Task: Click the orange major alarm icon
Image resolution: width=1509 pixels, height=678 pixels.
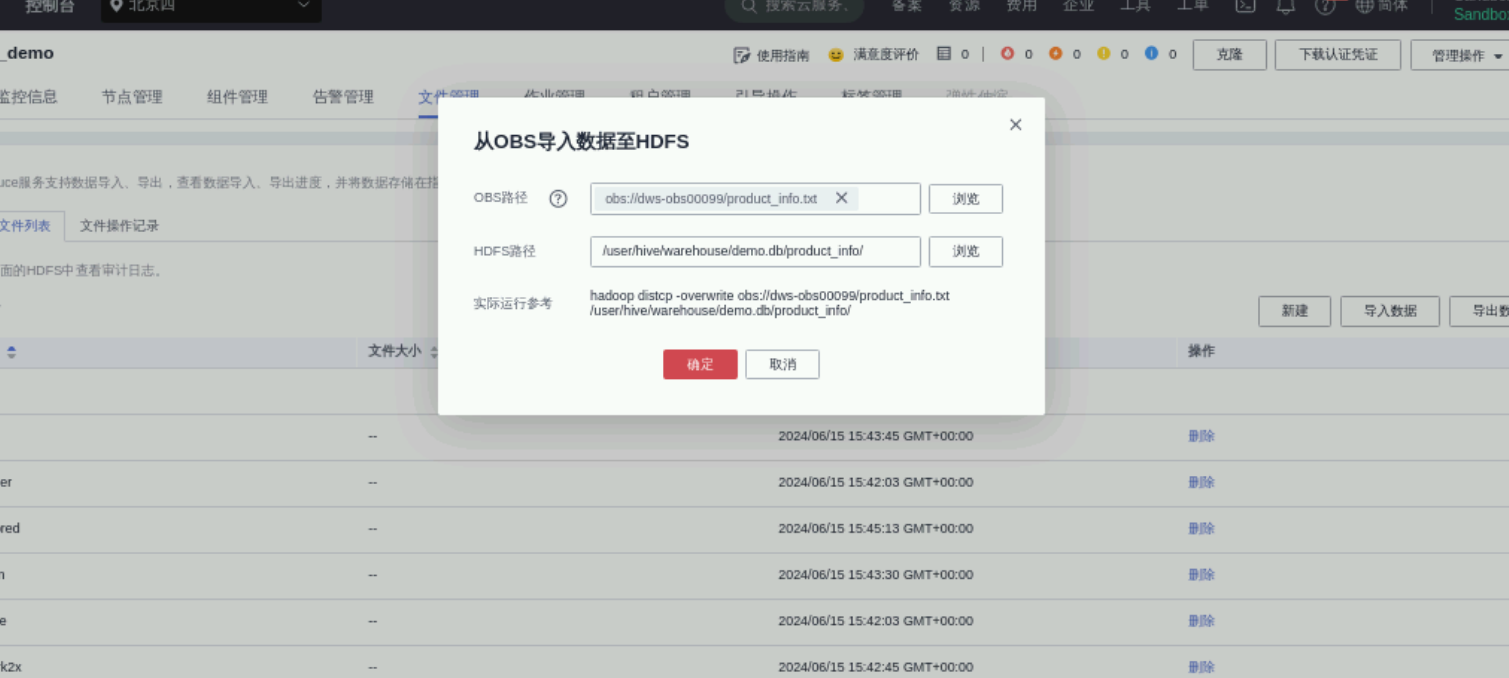Action: coord(1055,54)
